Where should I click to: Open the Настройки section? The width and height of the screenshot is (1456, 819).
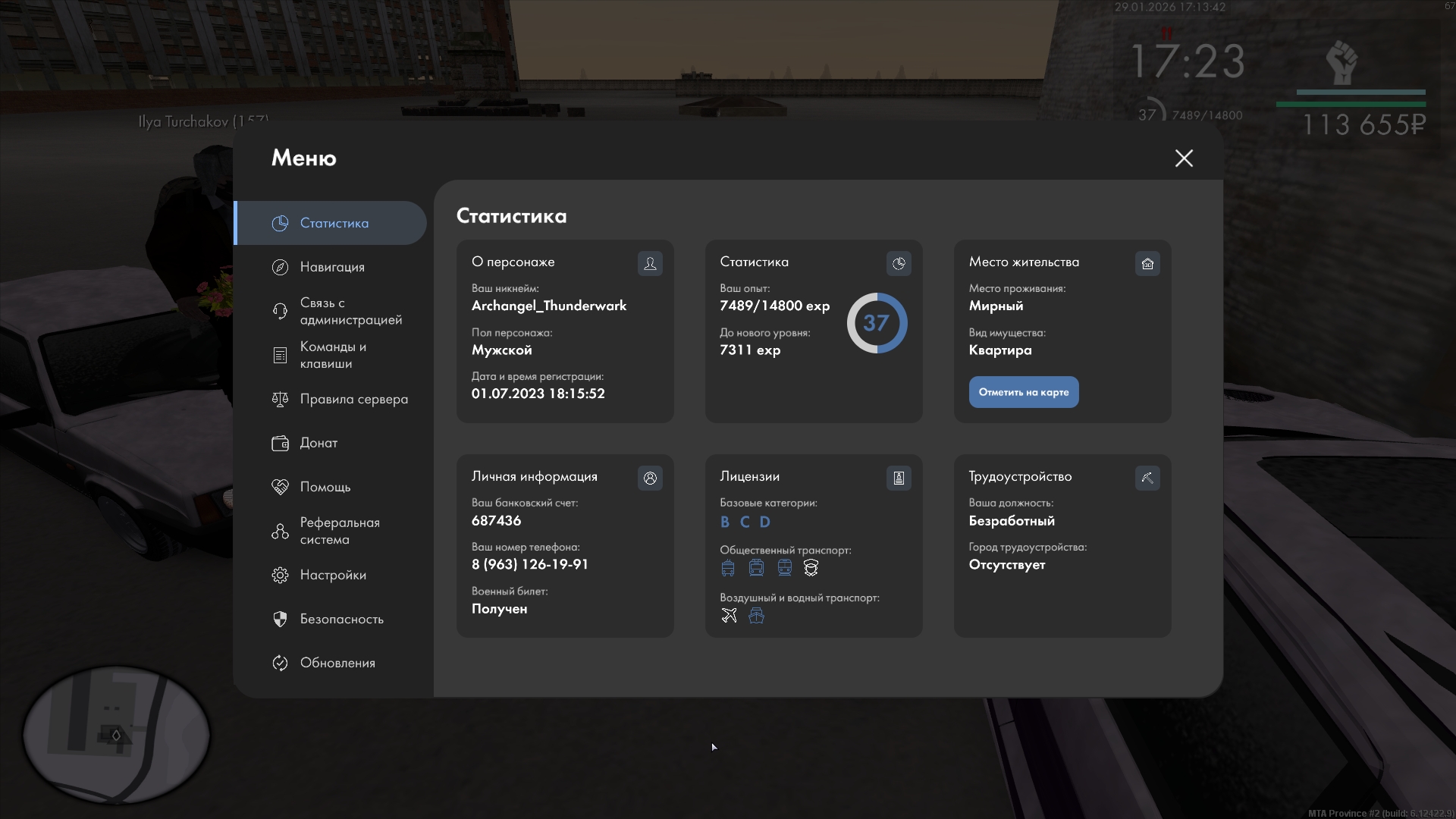[332, 575]
